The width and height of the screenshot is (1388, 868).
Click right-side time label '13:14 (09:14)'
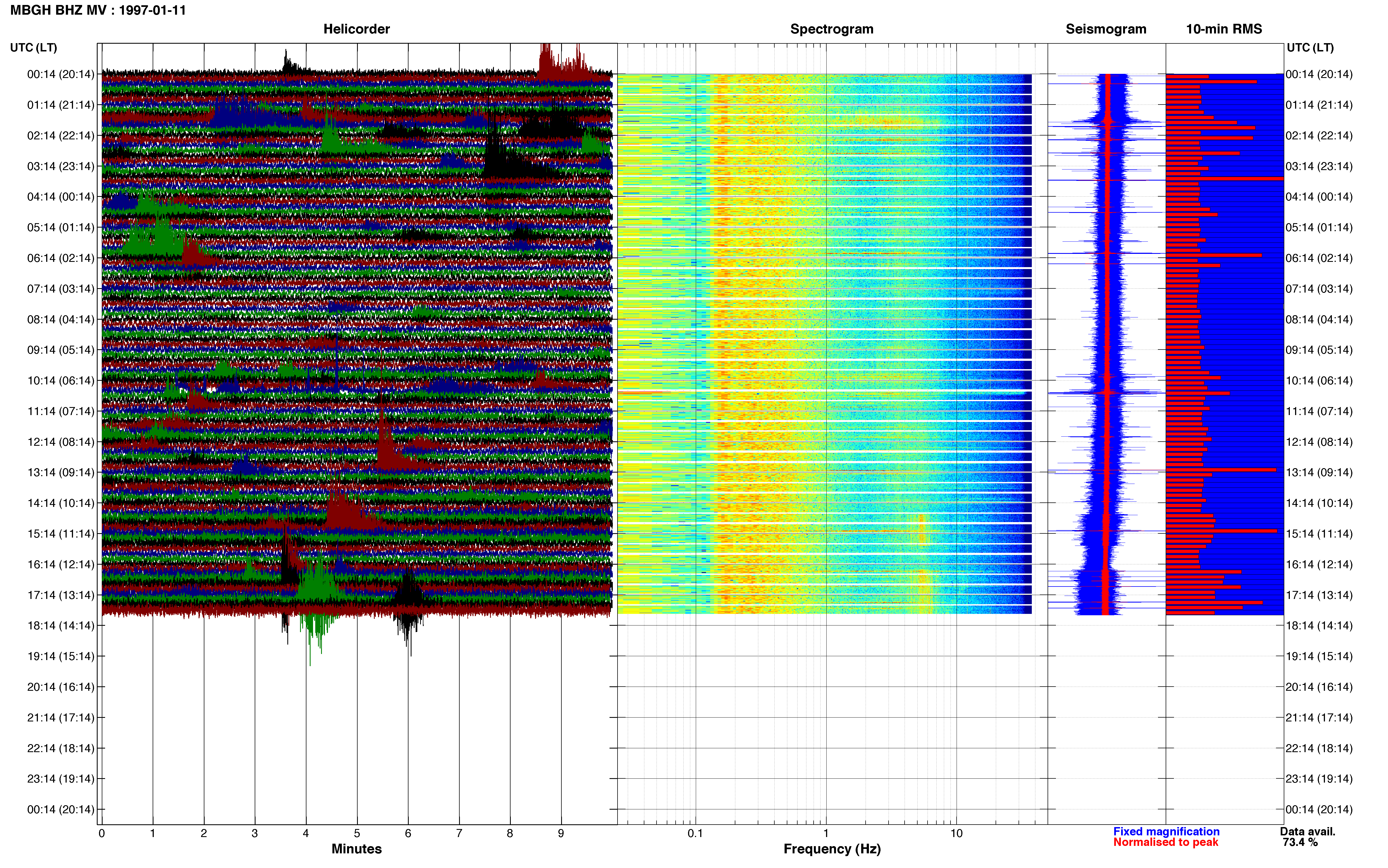1319,473
